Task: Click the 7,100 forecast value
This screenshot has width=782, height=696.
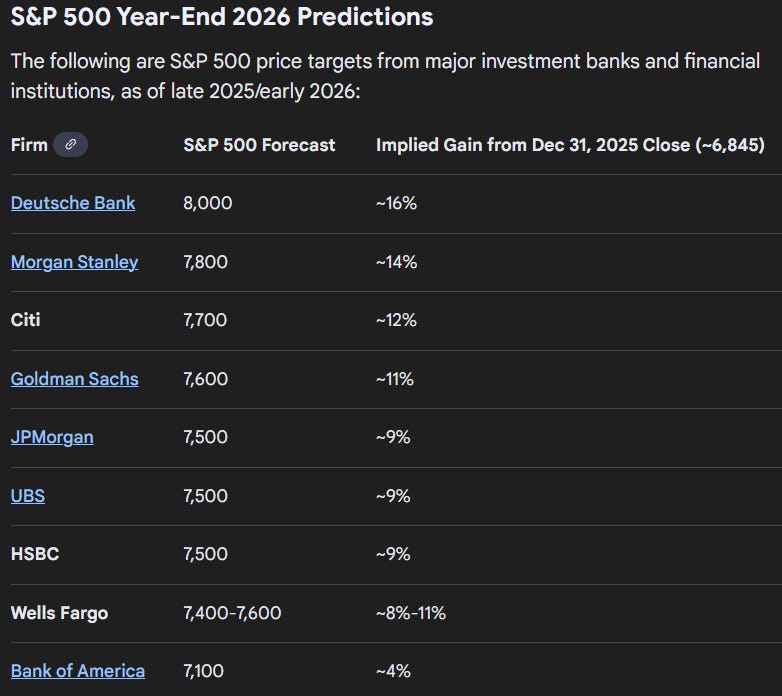Action: (x=205, y=671)
